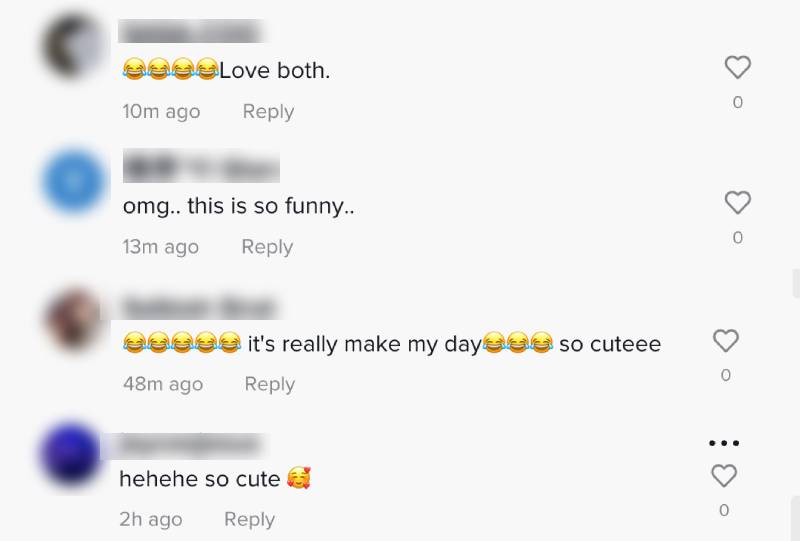Open three-dot options on "hehehe so cute" comment
Image resolution: width=800 pixels, height=541 pixels.
pyautogui.click(x=723, y=443)
